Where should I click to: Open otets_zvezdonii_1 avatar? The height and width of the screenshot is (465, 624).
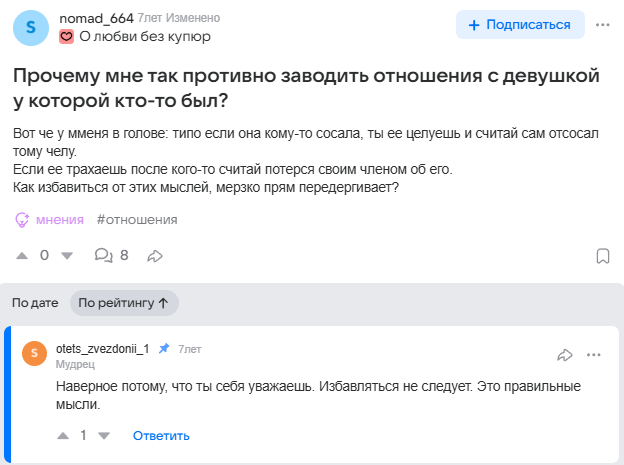coord(34,353)
